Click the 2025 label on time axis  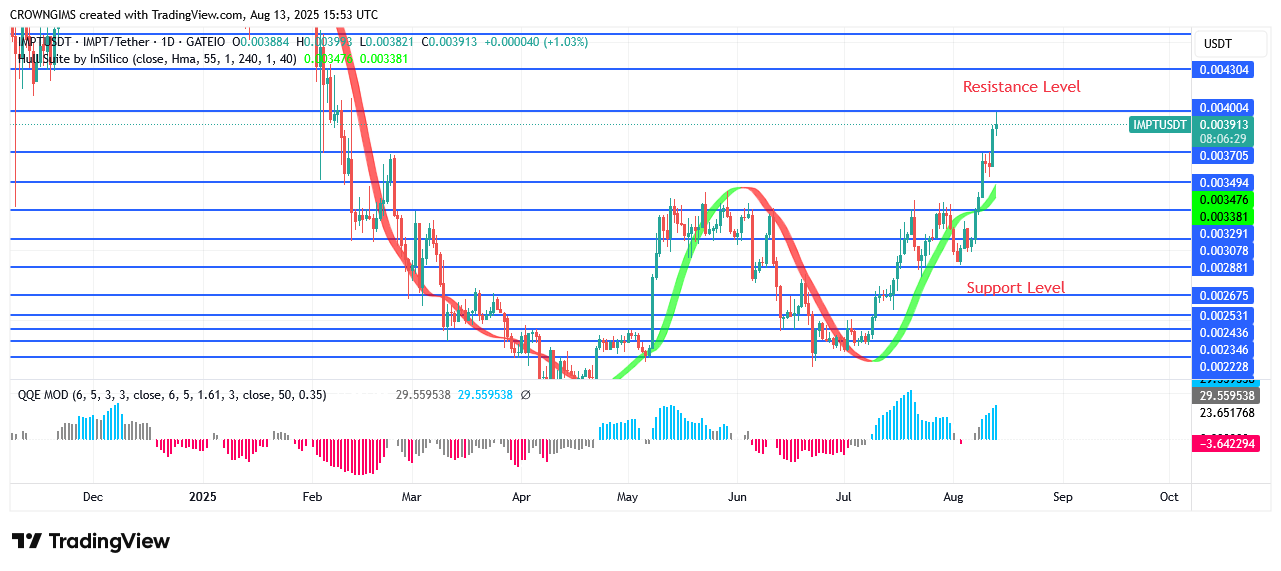202,496
